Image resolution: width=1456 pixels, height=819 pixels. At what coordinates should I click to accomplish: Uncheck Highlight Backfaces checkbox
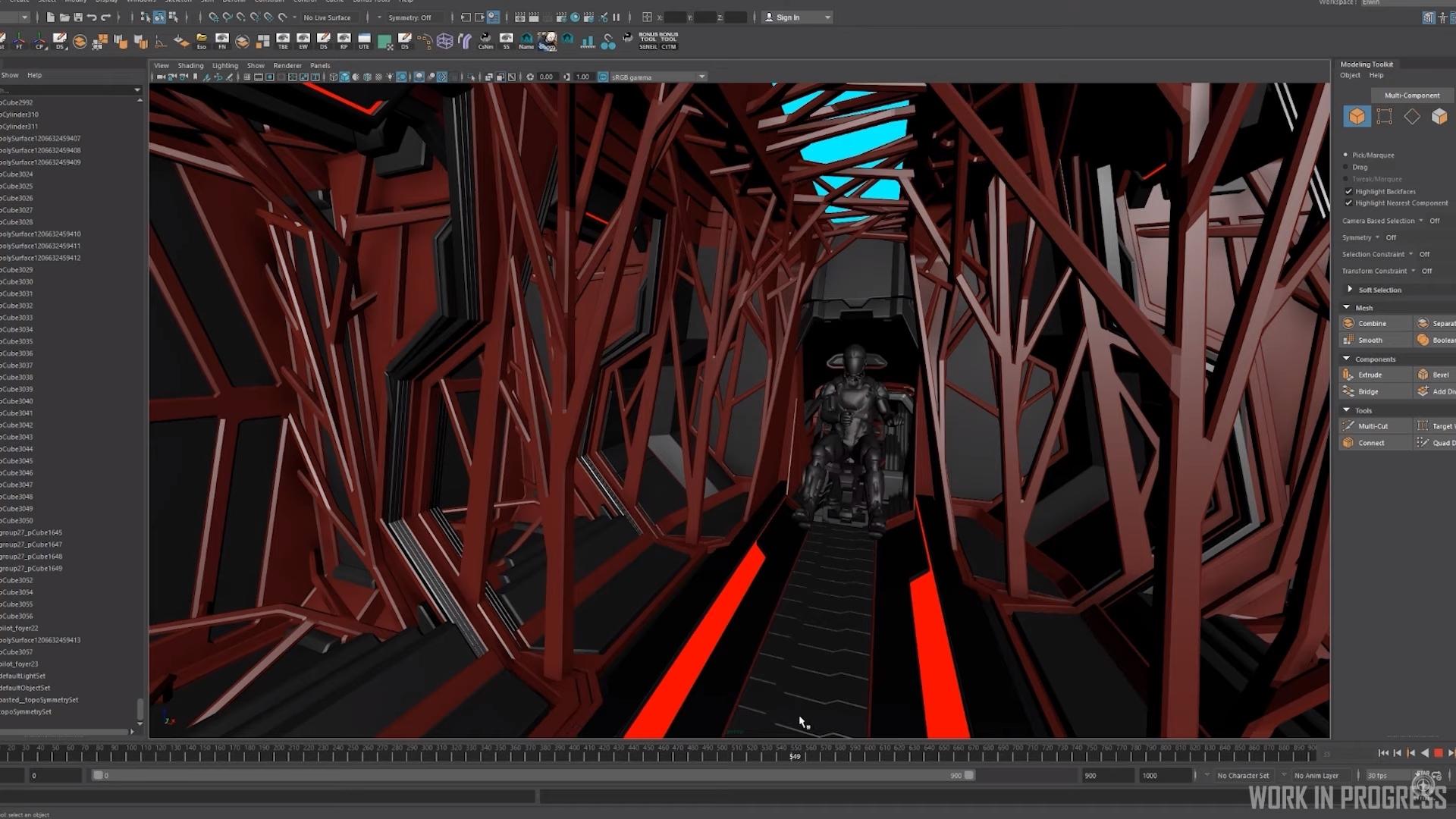point(1349,191)
